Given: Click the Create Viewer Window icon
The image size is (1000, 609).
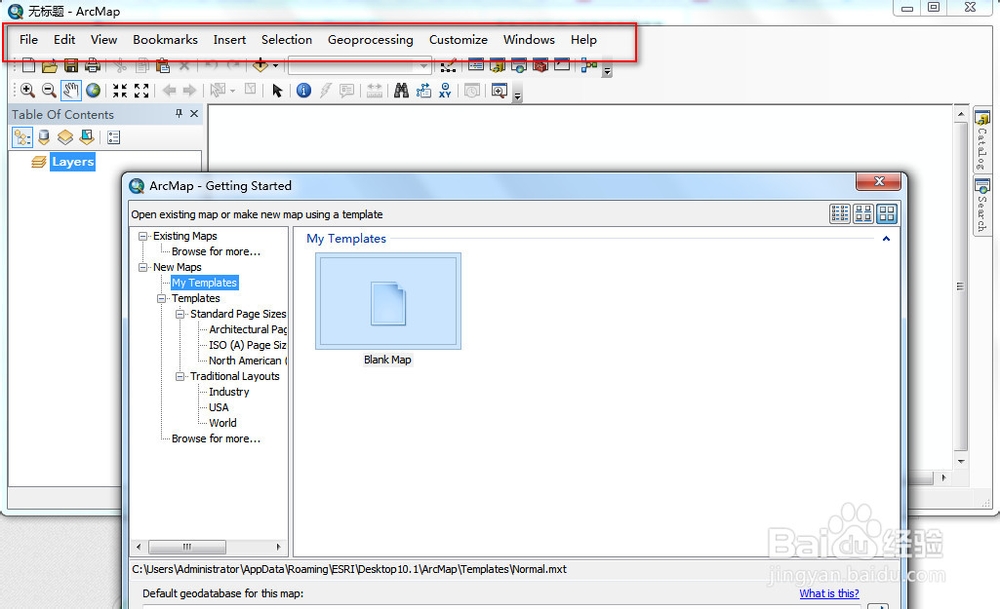Looking at the screenshot, I should [499, 91].
